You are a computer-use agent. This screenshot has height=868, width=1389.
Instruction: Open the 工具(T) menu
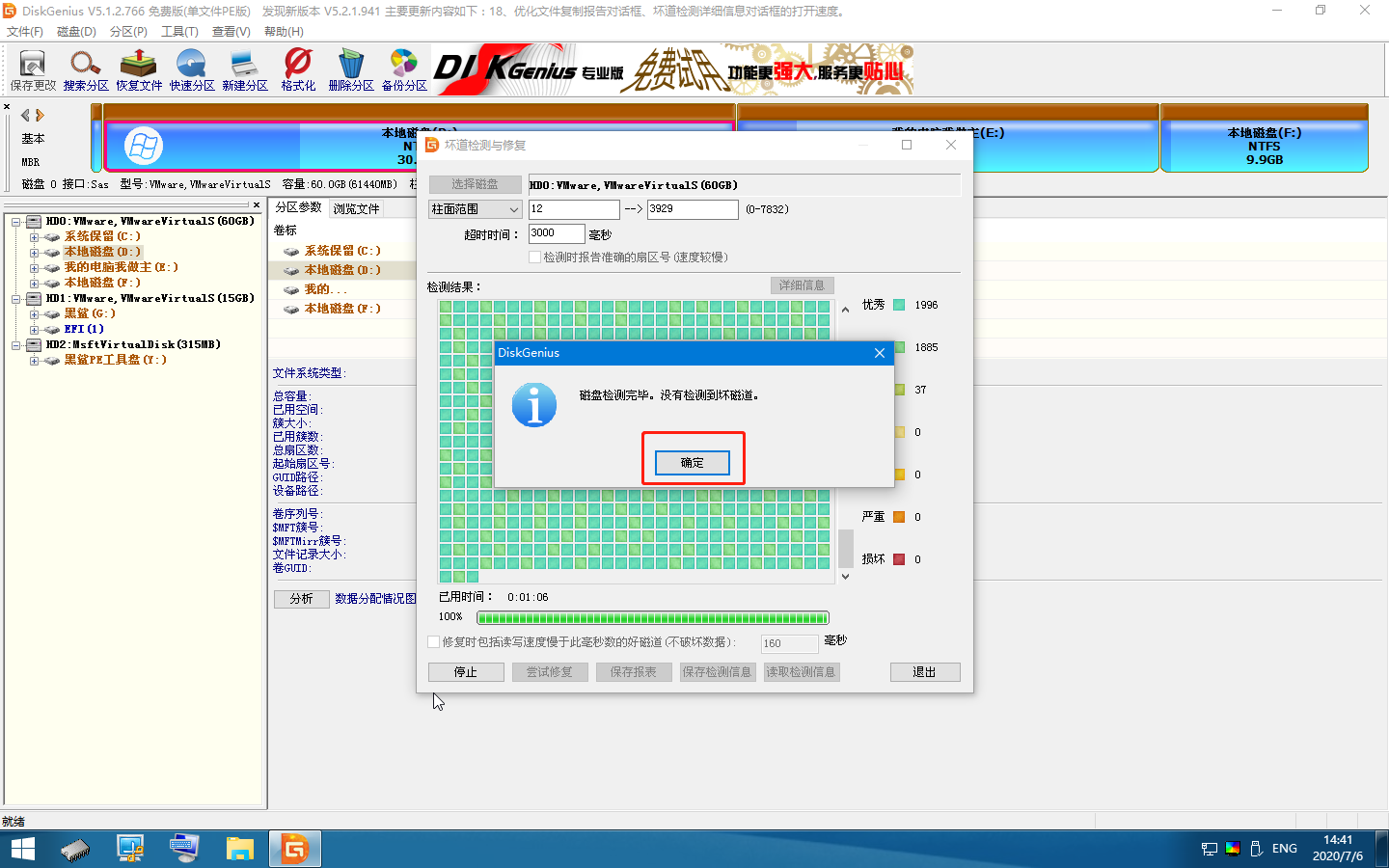pos(179,32)
